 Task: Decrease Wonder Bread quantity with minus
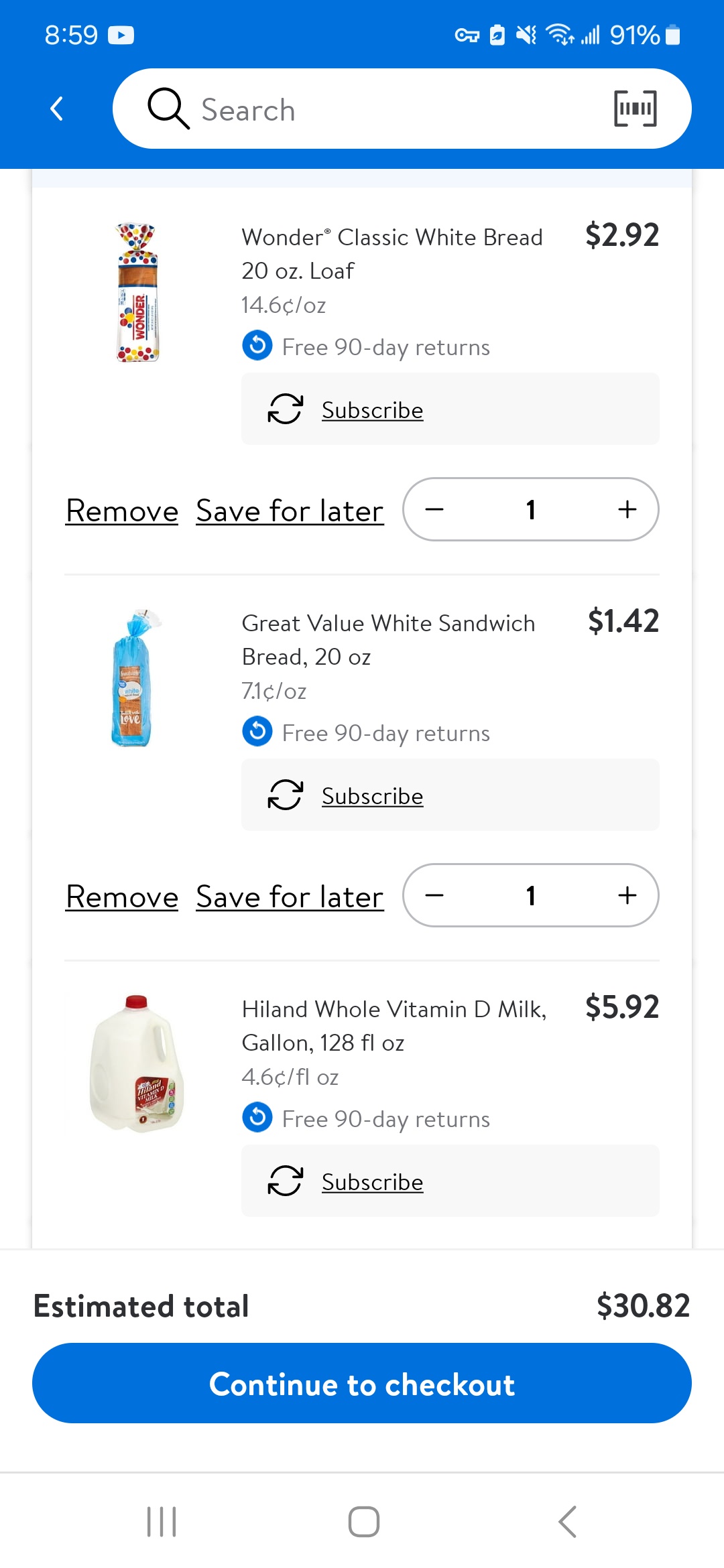point(434,509)
